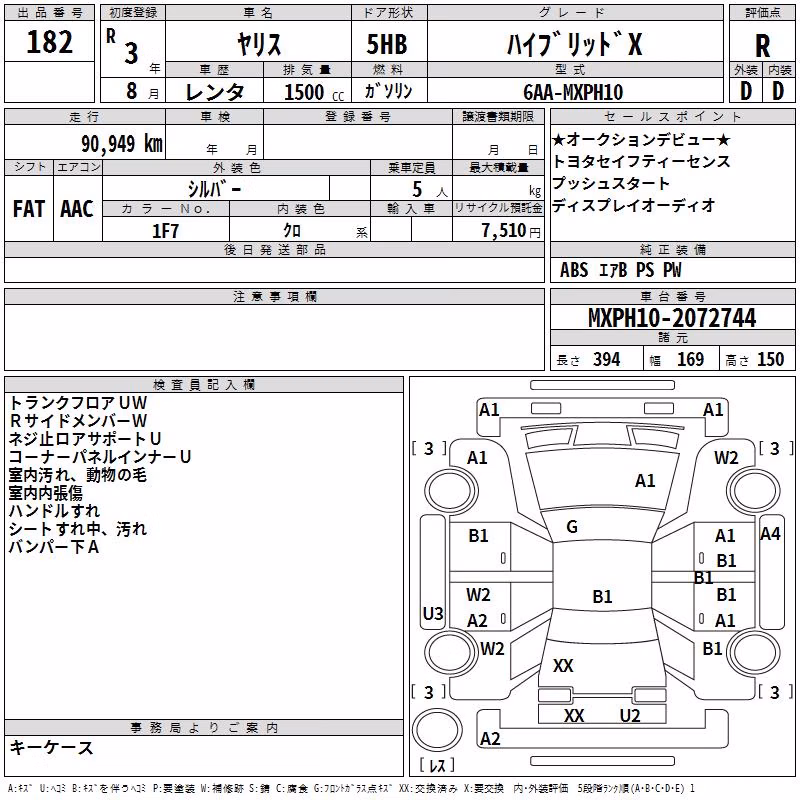Click the model code 6AA-MXPH10

pos(573,92)
